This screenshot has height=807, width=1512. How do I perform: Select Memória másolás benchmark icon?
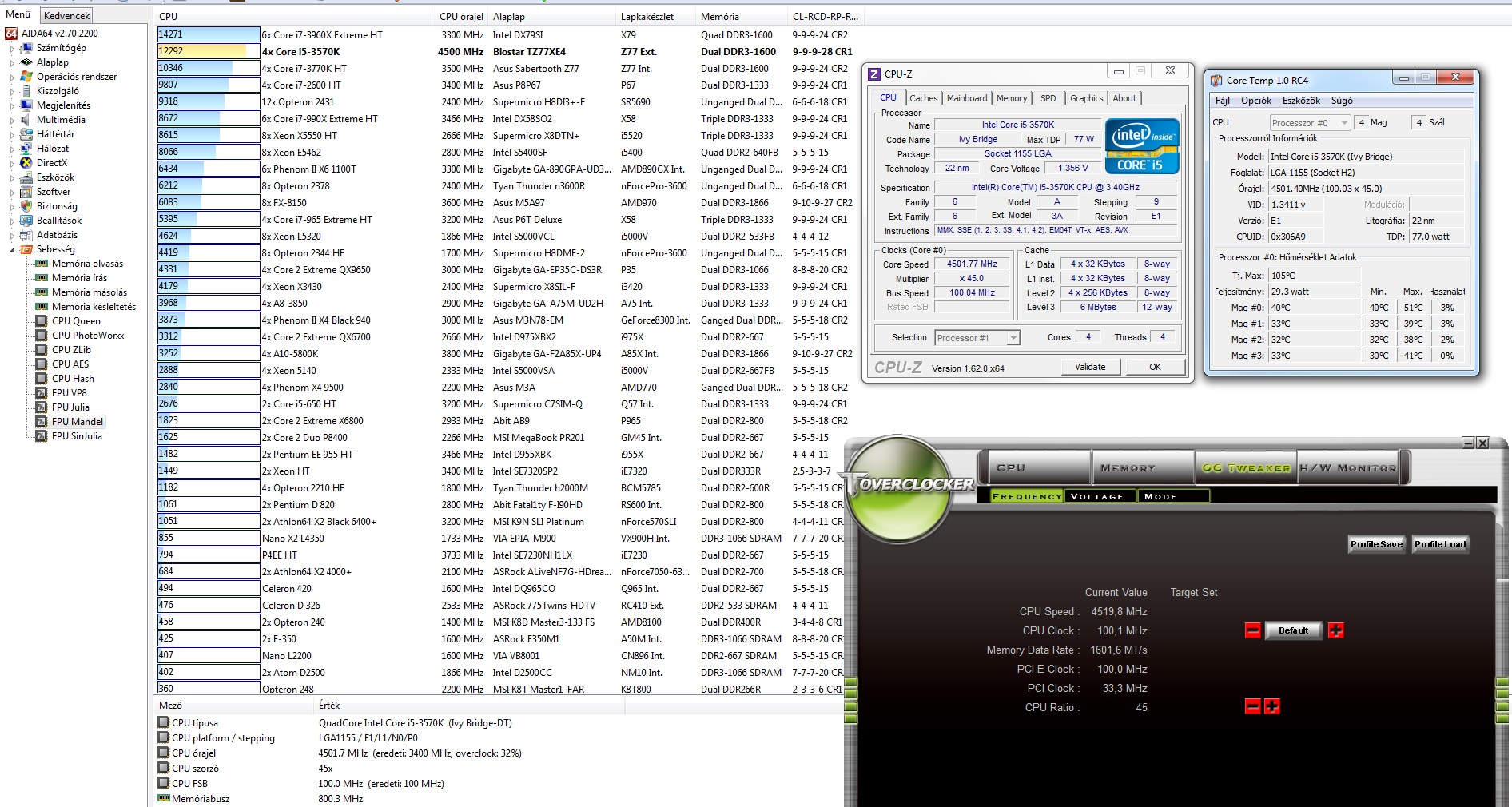[42, 292]
